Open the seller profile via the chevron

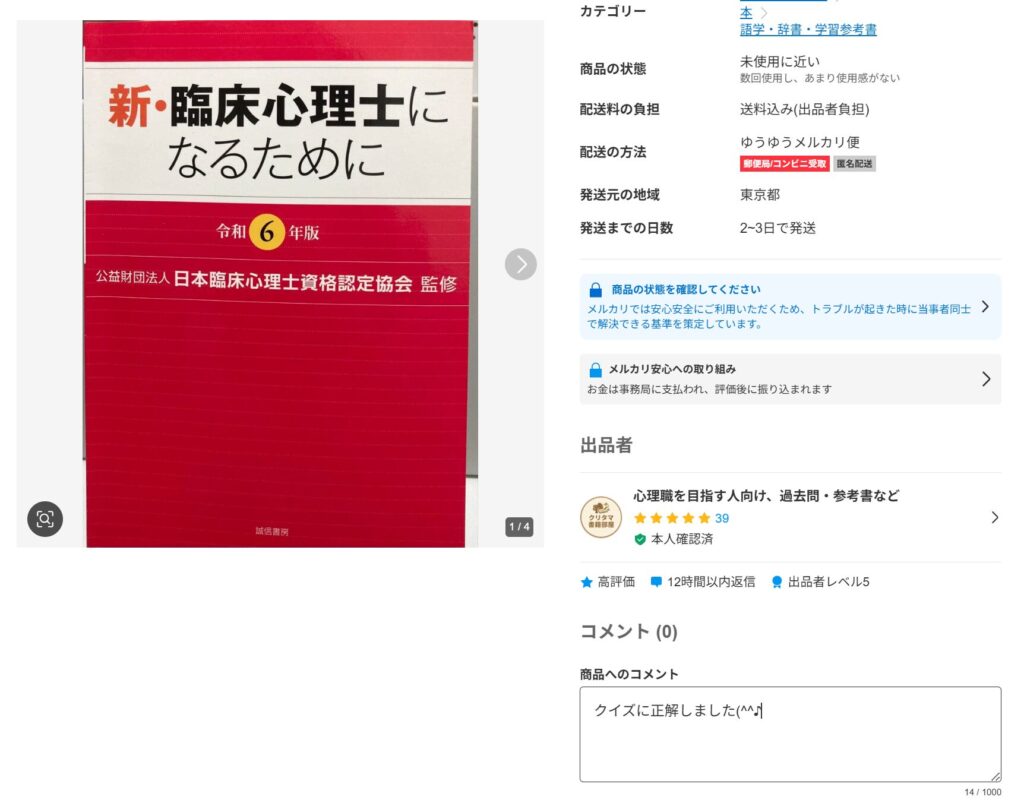(995, 518)
